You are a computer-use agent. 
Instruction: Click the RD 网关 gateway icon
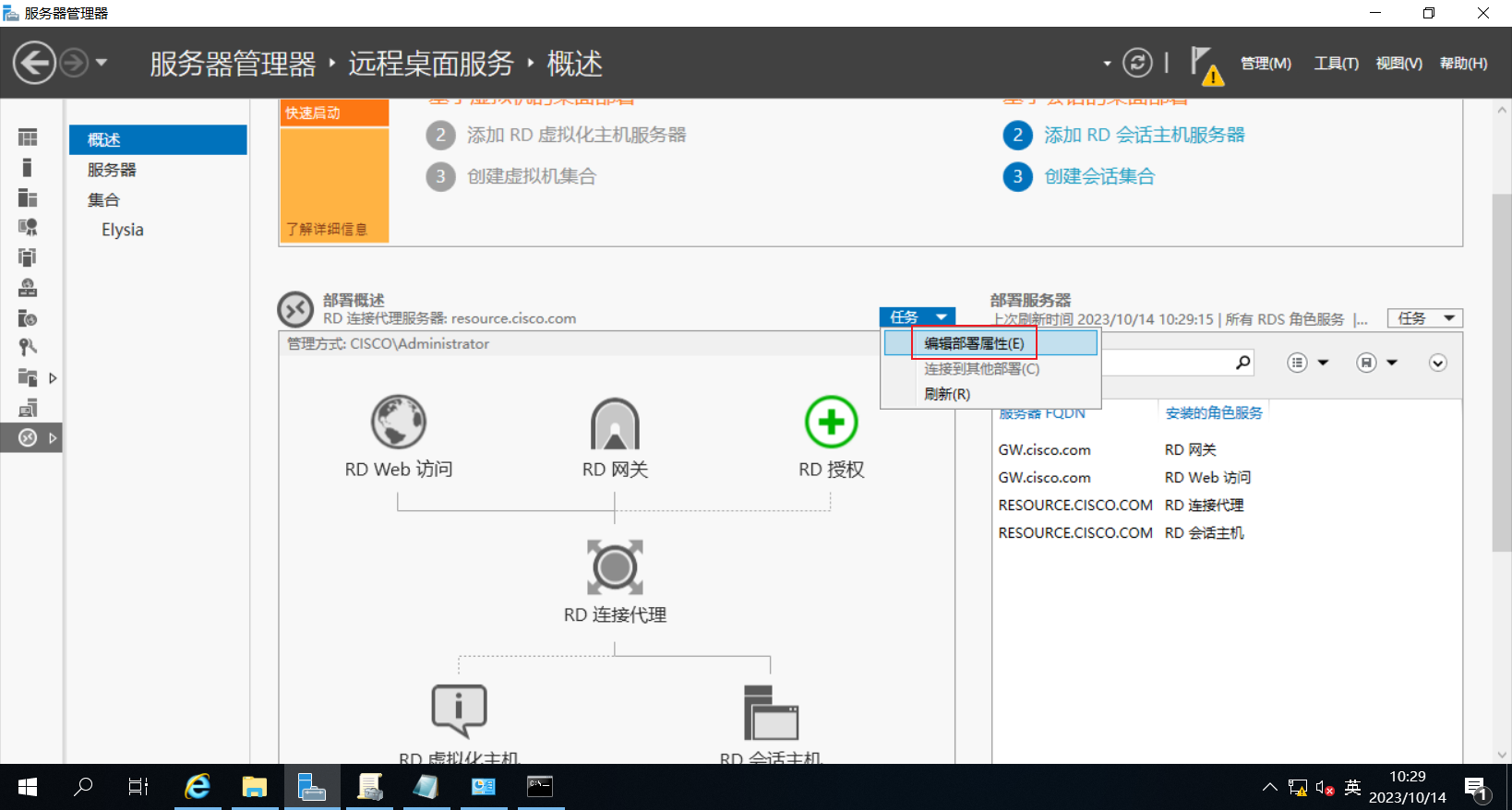pyautogui.click(x=615, y=423)
